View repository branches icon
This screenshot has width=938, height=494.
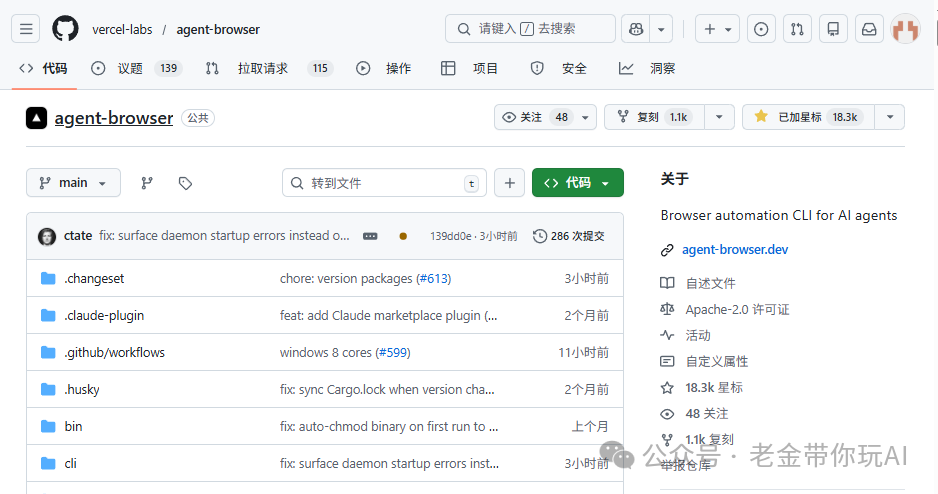pos(147,183)
